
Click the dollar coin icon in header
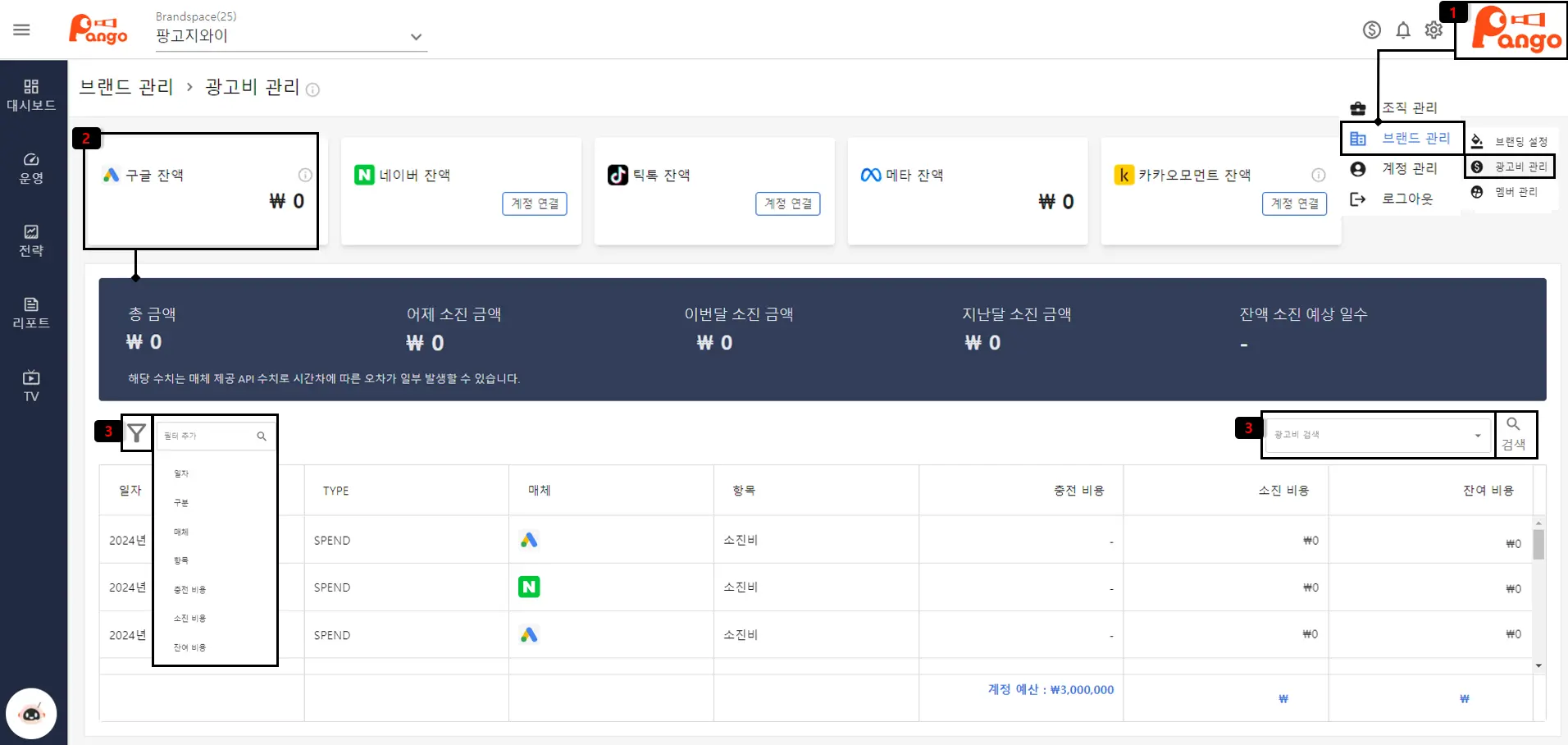(x=1372, y=30)
